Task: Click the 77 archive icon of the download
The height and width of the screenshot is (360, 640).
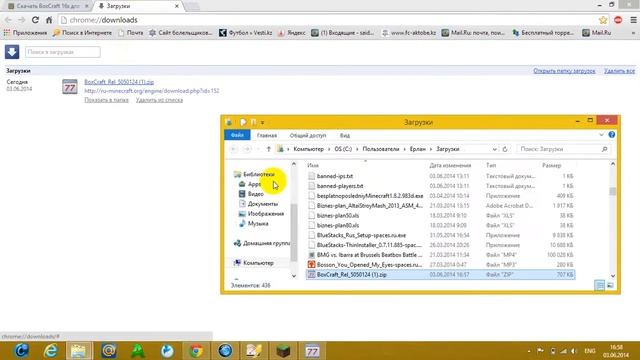Action: click(x=70, y=87)
